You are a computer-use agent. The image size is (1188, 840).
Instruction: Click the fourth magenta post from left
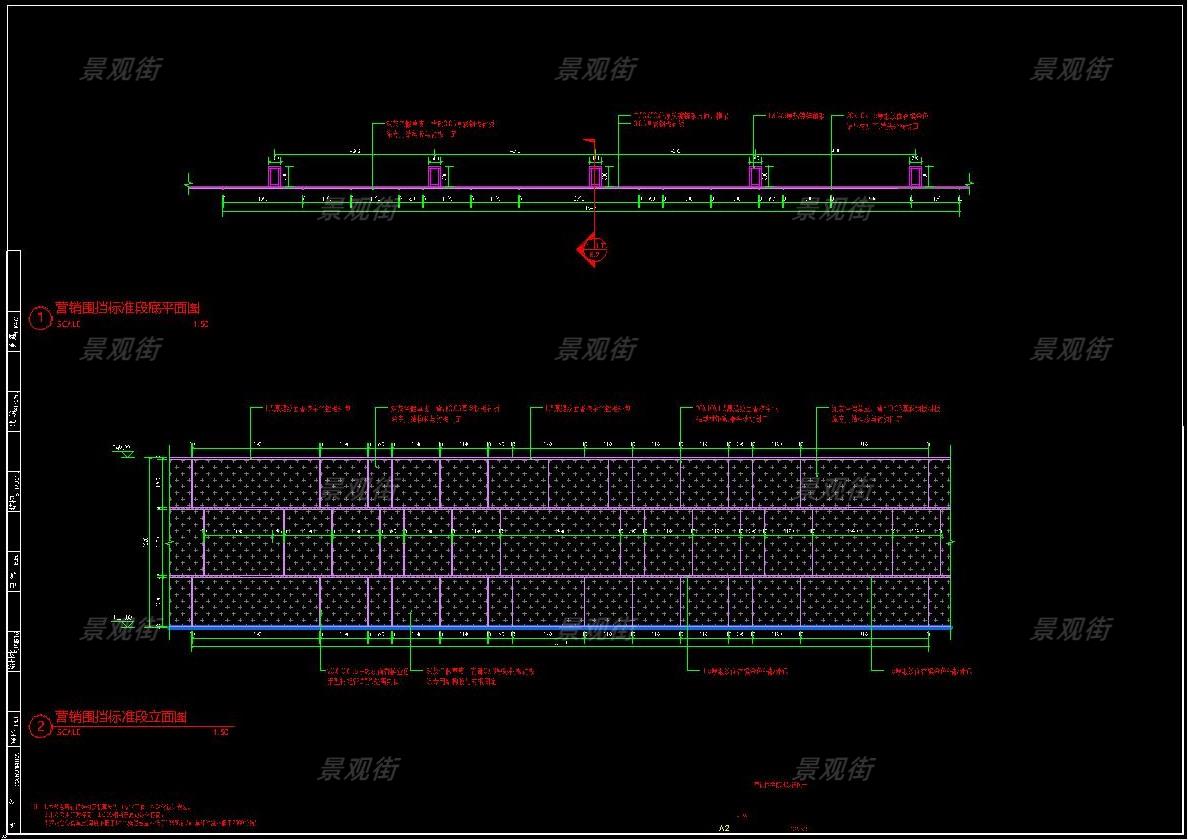(755, 176)
